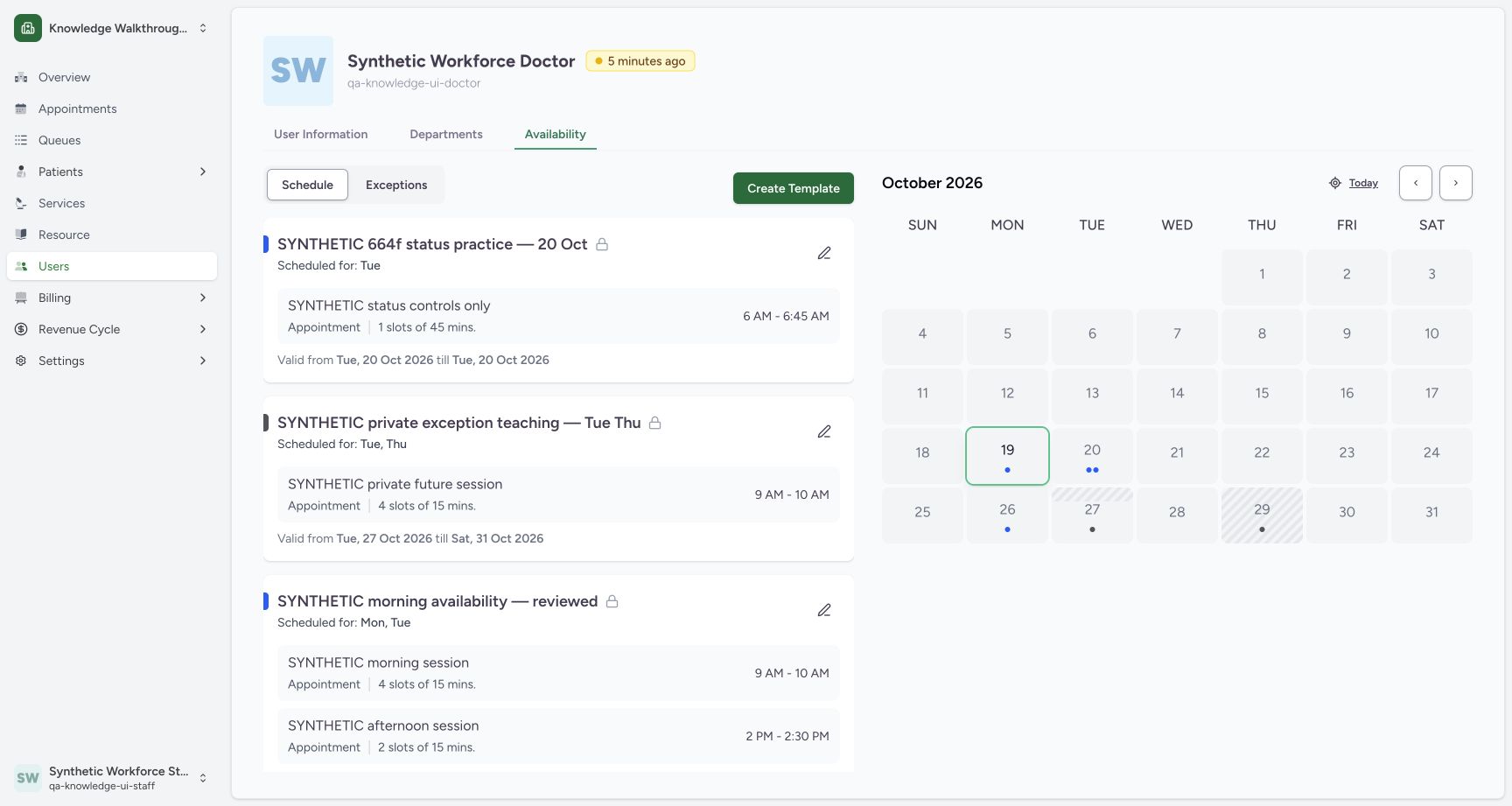This screenshot has width=1512, height=806.
Task: Expand the Settings submenu chevron
Action: (203, 361)
